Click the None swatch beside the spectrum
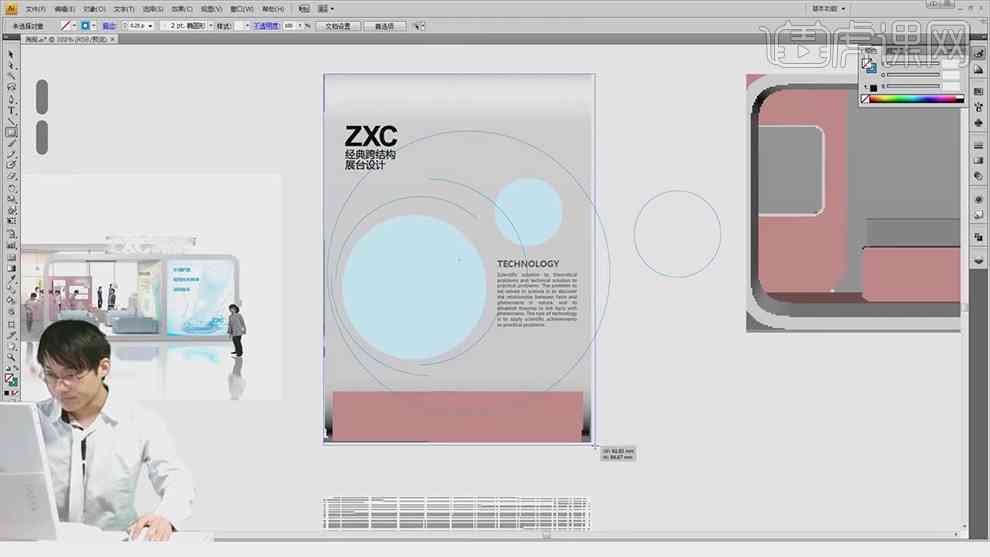Image resolution: width=990 pixels, height=557 pixels. click(x=865, y=99)
